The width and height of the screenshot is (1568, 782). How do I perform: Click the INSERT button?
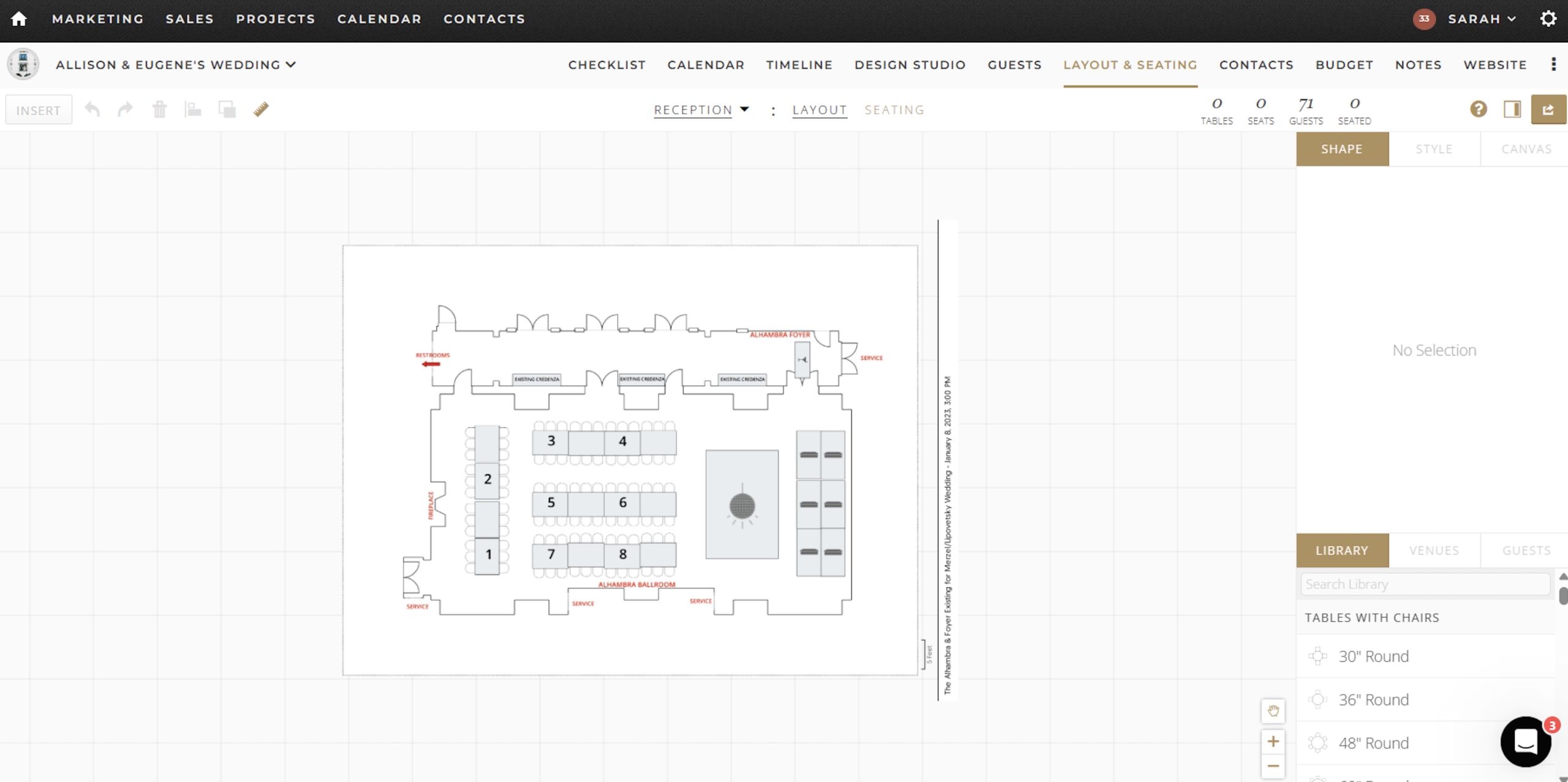(38, 109)
